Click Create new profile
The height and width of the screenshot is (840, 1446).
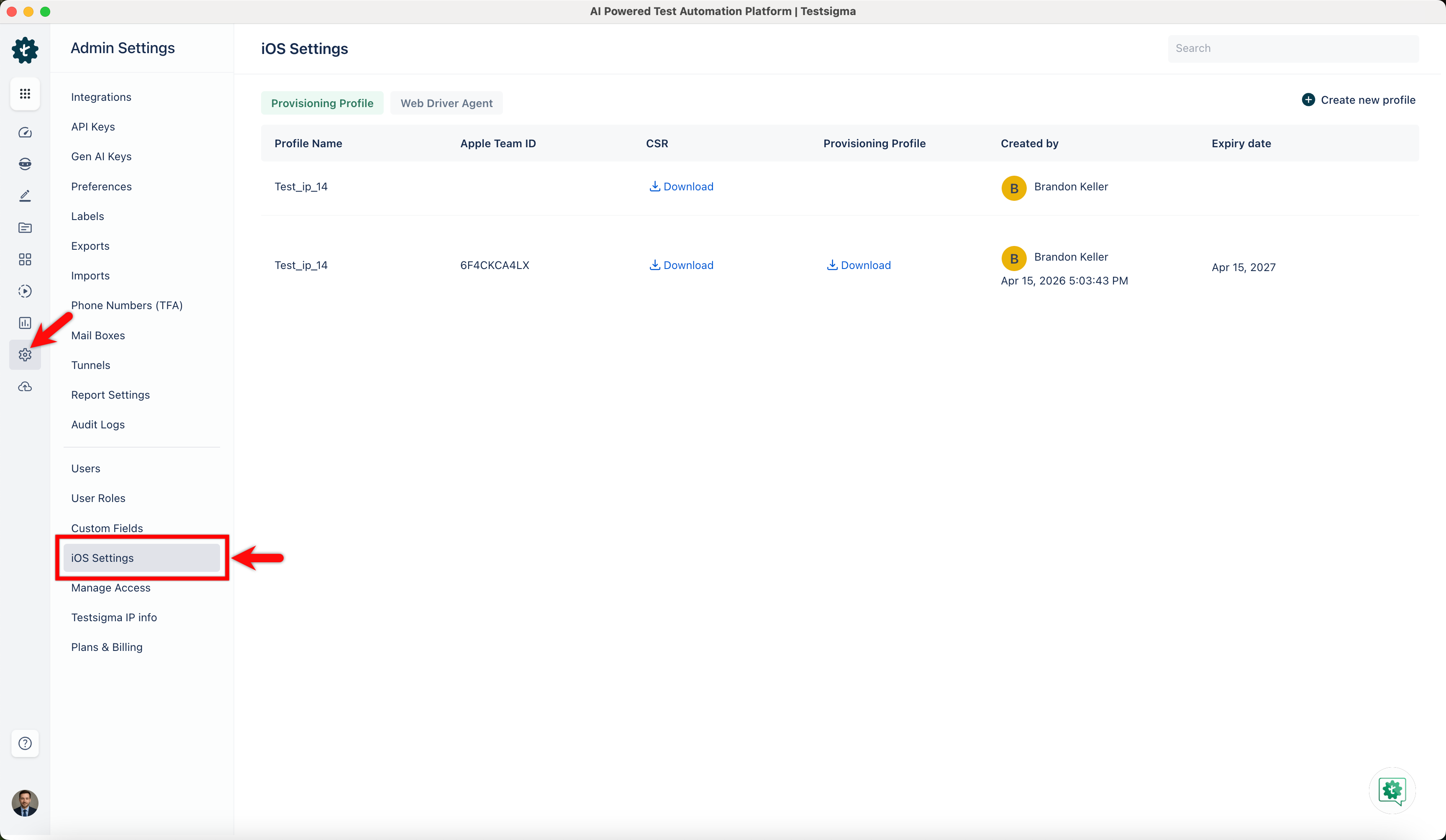[1358, 100]
